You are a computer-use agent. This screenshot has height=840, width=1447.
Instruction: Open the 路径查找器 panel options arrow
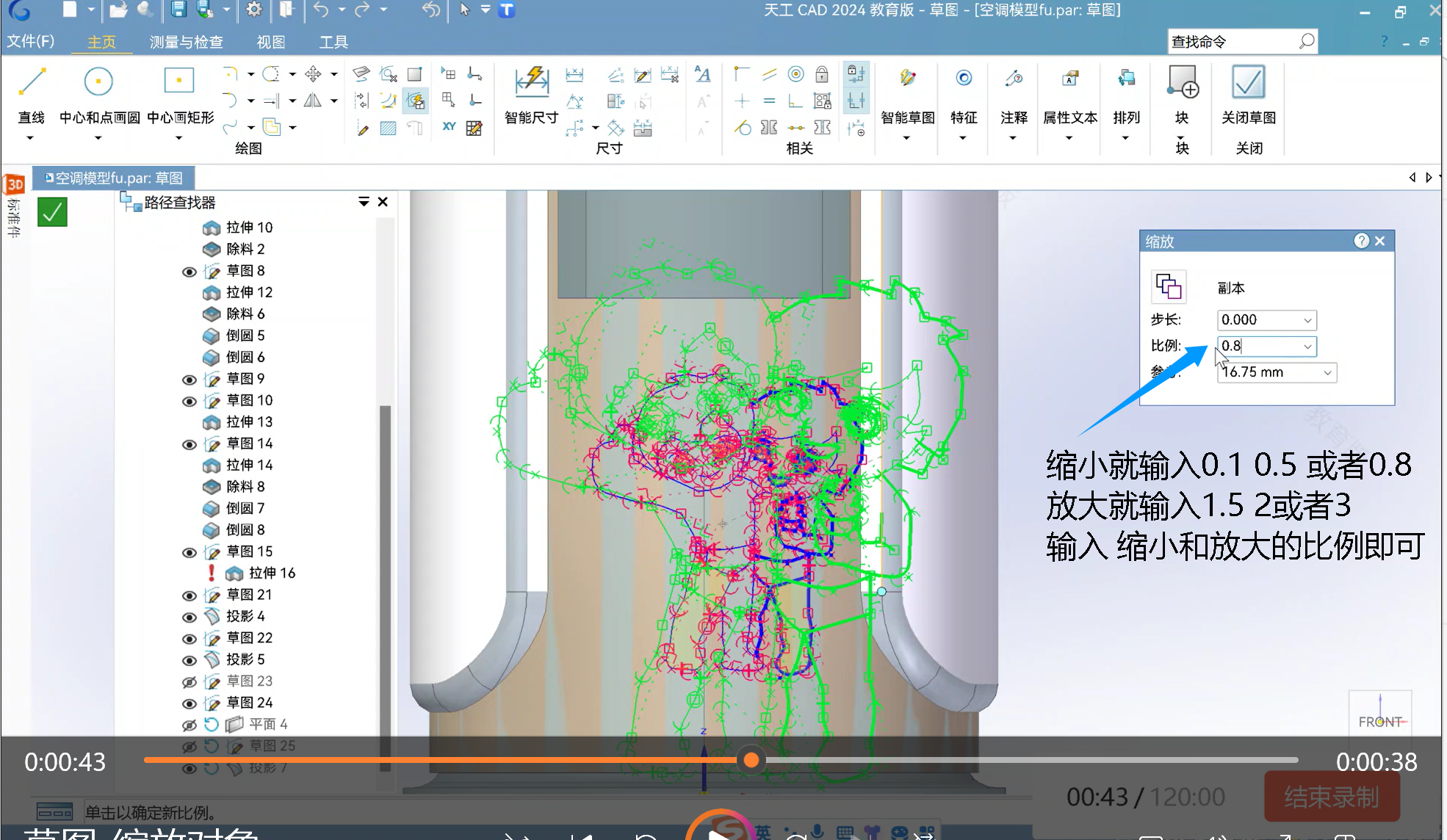click(364, 201)
